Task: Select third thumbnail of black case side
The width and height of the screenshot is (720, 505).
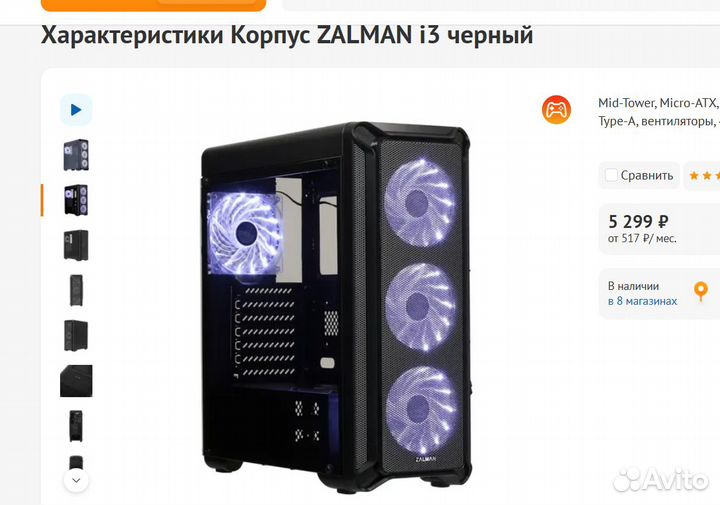Action: [x=76, y=245]
